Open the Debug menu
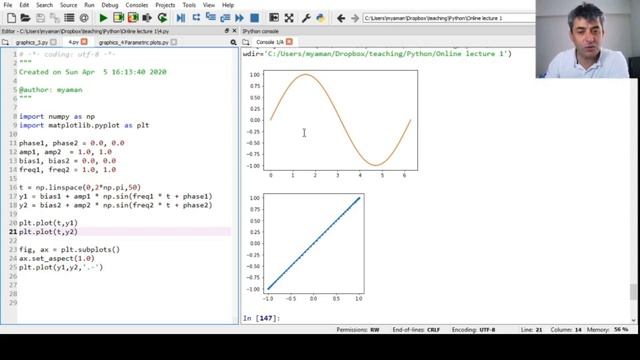640x360 pixels. (x=110, y=5)
